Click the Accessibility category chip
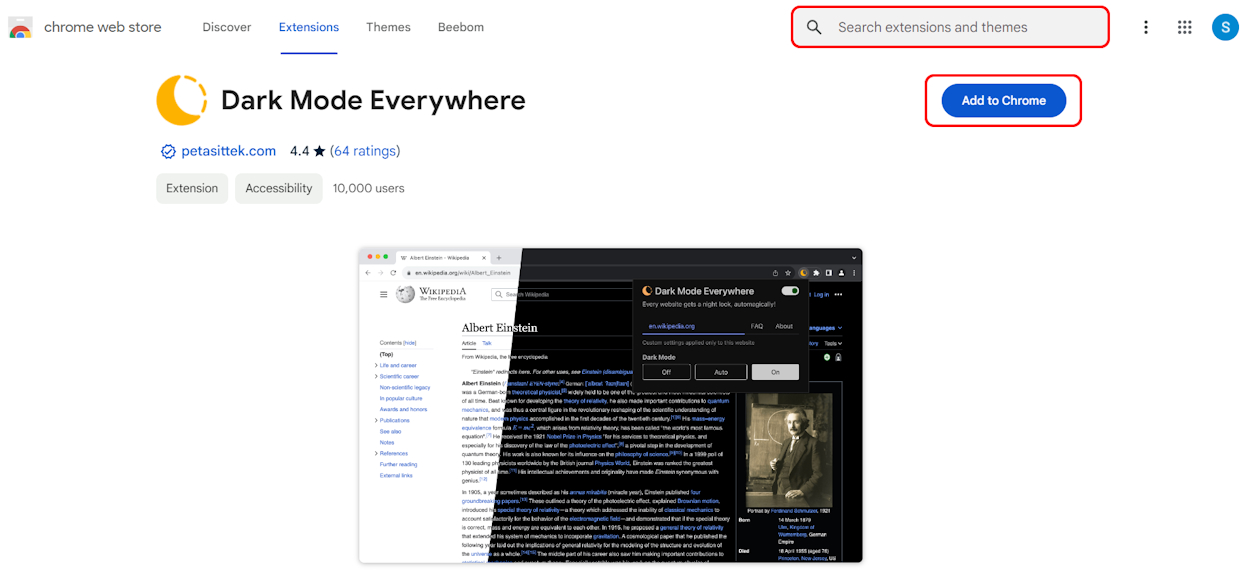 point(278,188)
